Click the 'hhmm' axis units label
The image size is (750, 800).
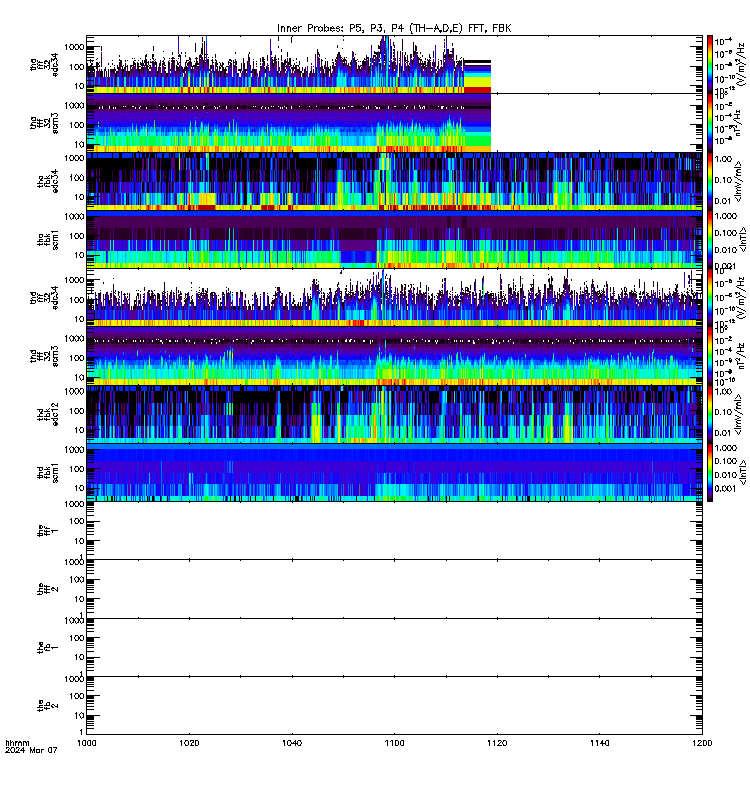[x=17, y=743]
